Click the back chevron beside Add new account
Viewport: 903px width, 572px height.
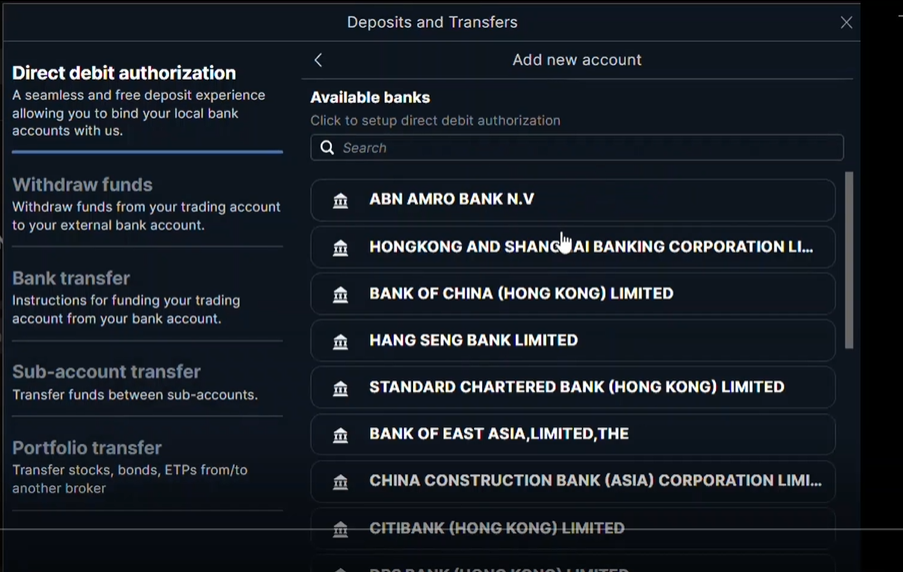[318, 60]
